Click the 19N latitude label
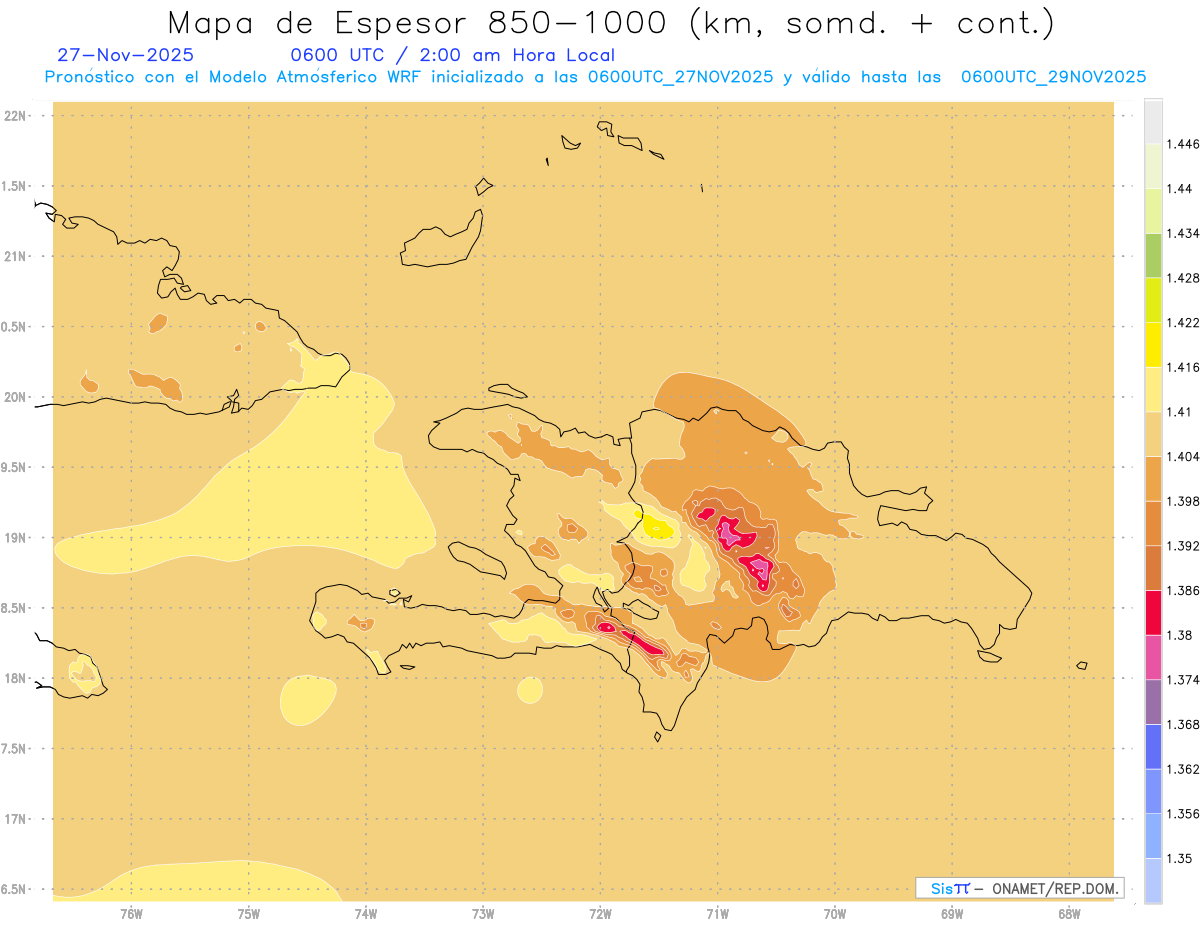Image resolution: width=1200 pixels, height=927 pixels. (x=15, y=538)
